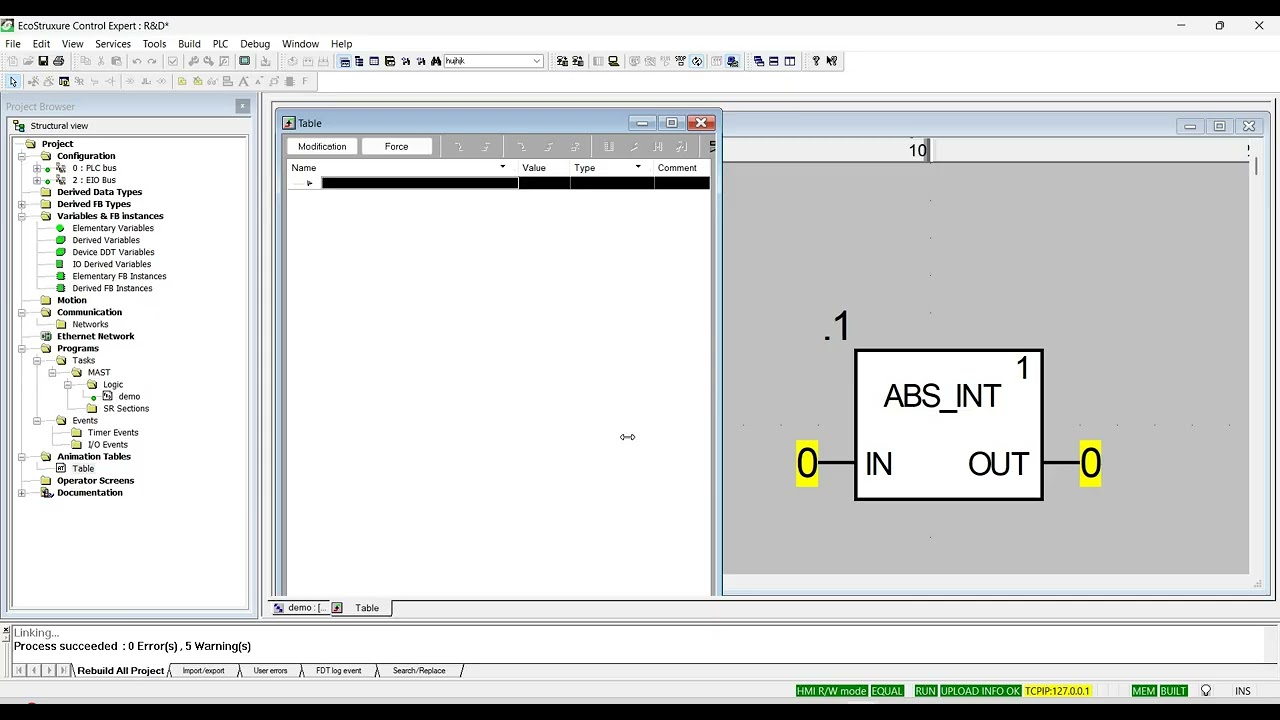Select the Networks tree item
Viewport: 1280px width, 720px height.
tap(90, 324)
